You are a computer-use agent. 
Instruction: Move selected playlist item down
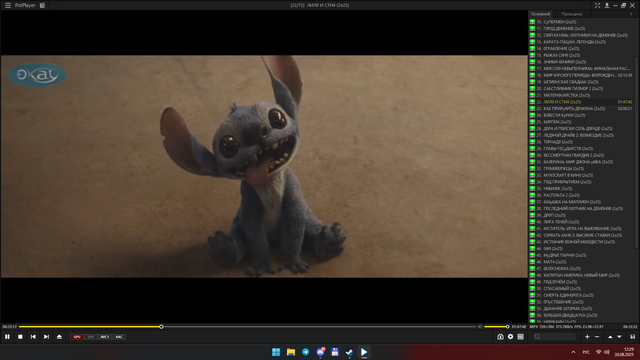point(620,337)
